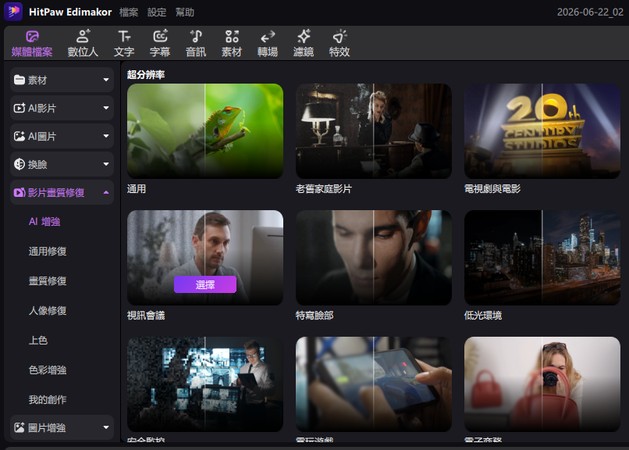This screenshot has height=450, width=629.
Task: Expand the AI圖片 dropdown arrow
Action: (106, 136)
